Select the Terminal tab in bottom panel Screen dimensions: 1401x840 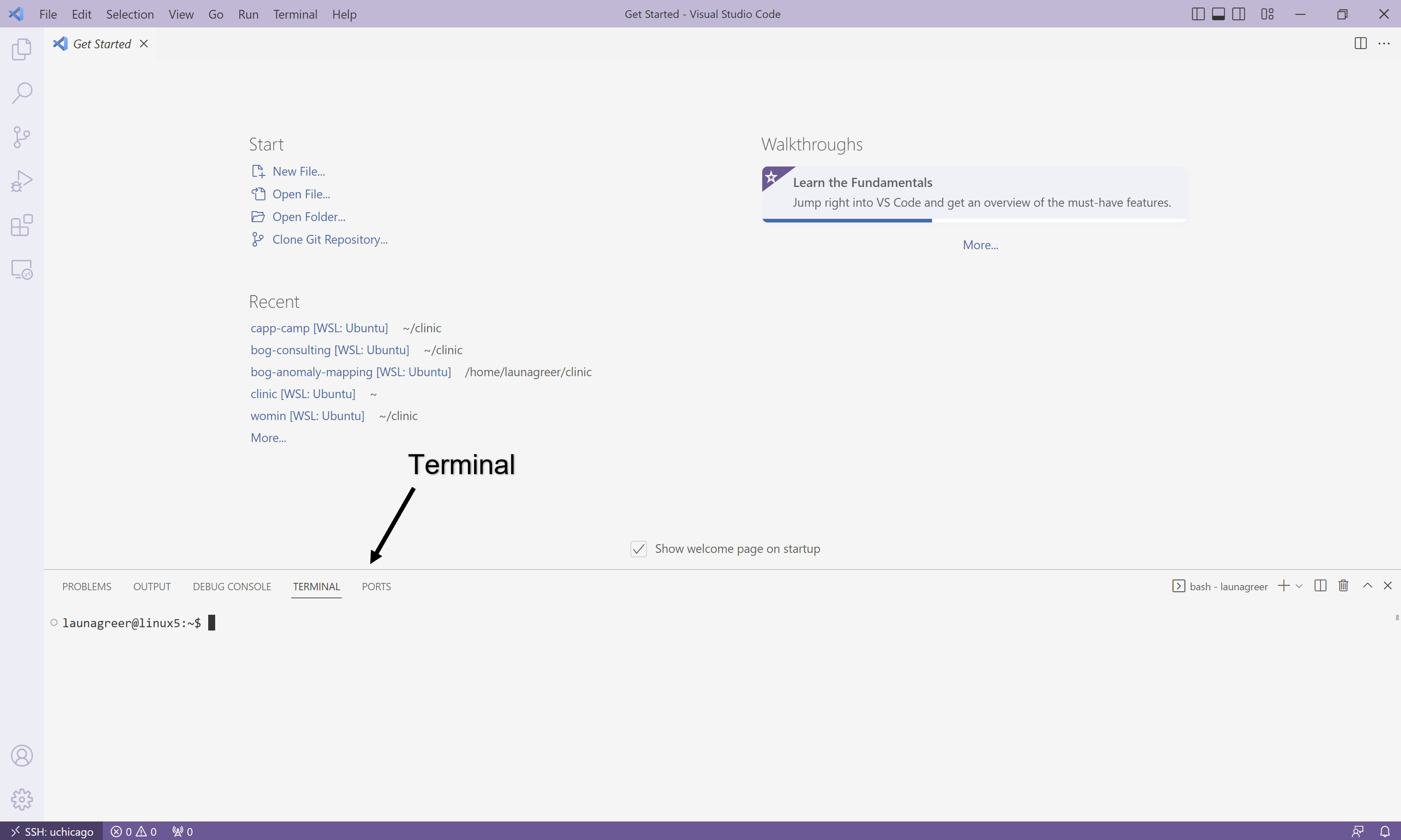pos(316,586)
